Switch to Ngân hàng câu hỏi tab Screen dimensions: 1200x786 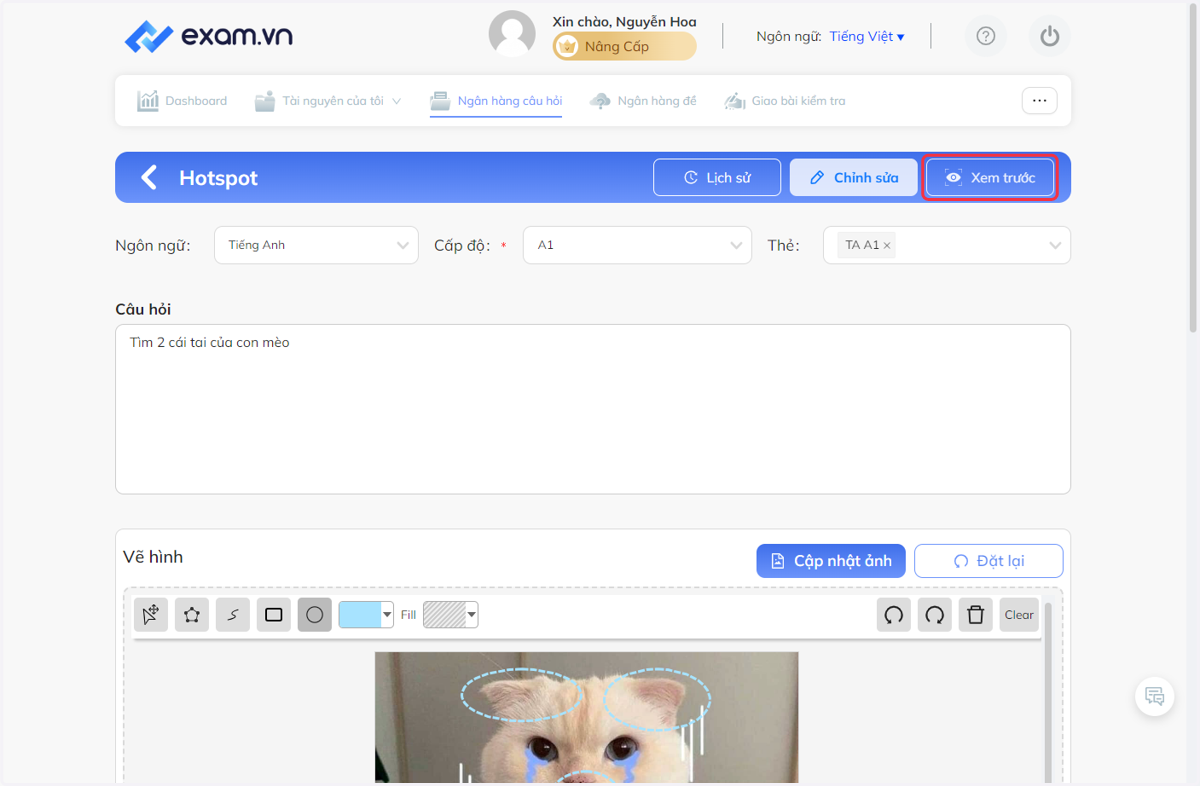coord(496,101)
